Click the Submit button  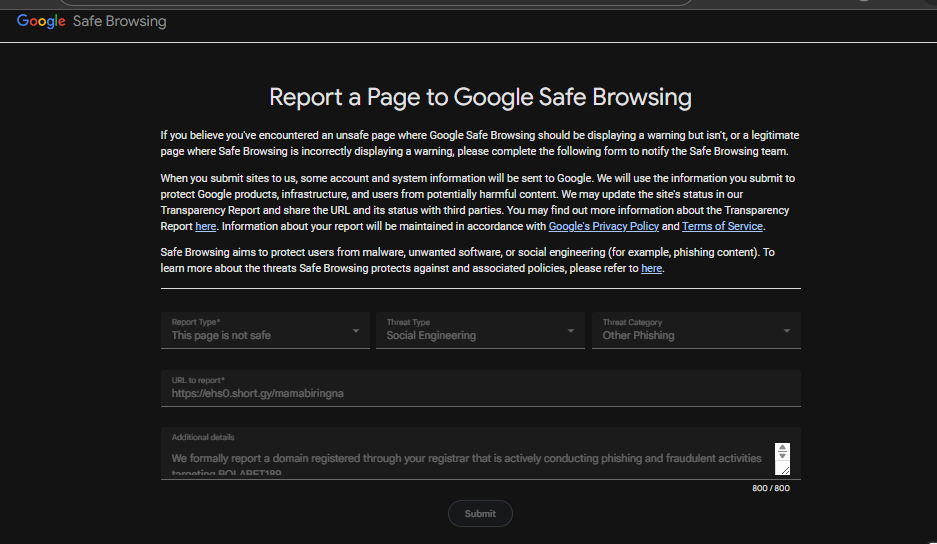(x=480, y=514)
